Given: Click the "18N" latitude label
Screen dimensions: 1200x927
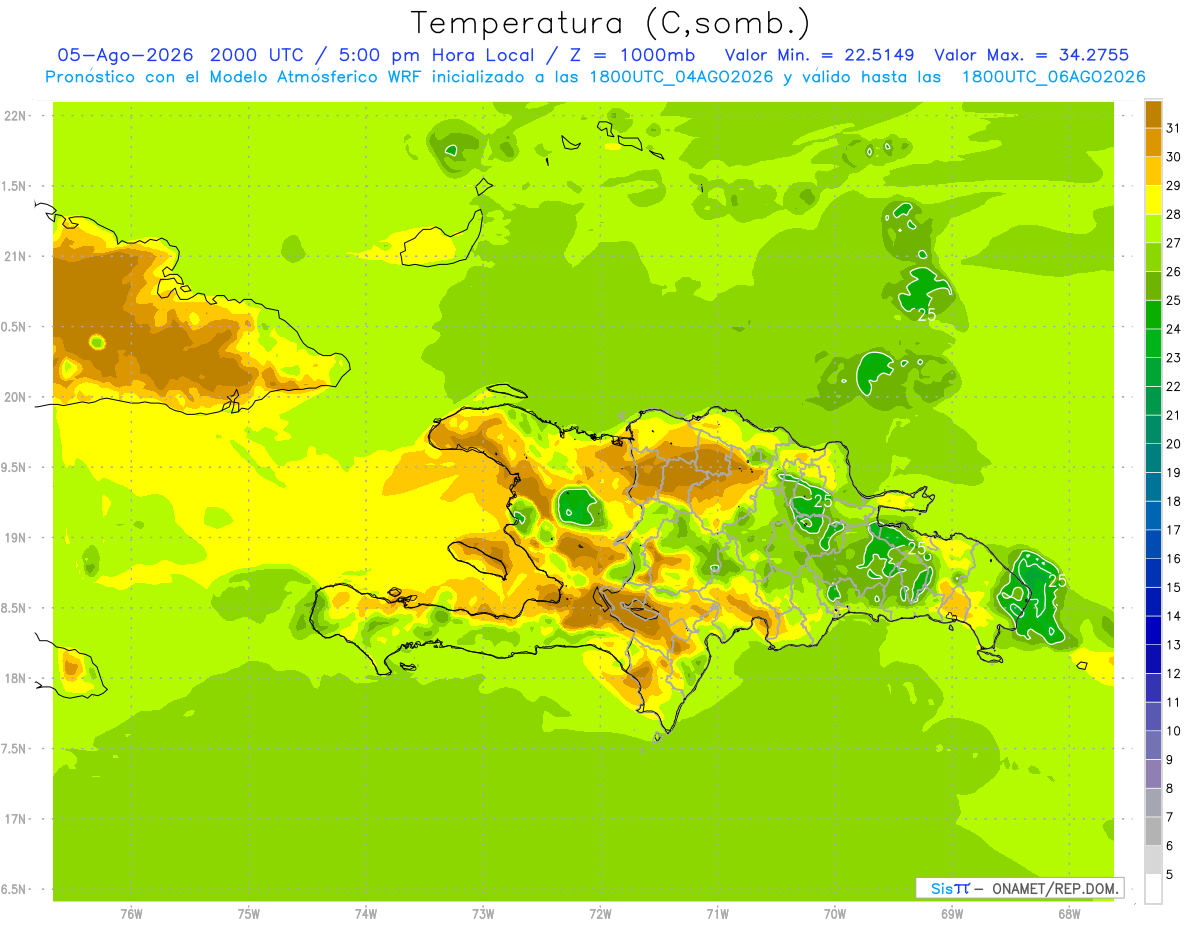Looking at the screenshot, I should (x=17, y=679).
